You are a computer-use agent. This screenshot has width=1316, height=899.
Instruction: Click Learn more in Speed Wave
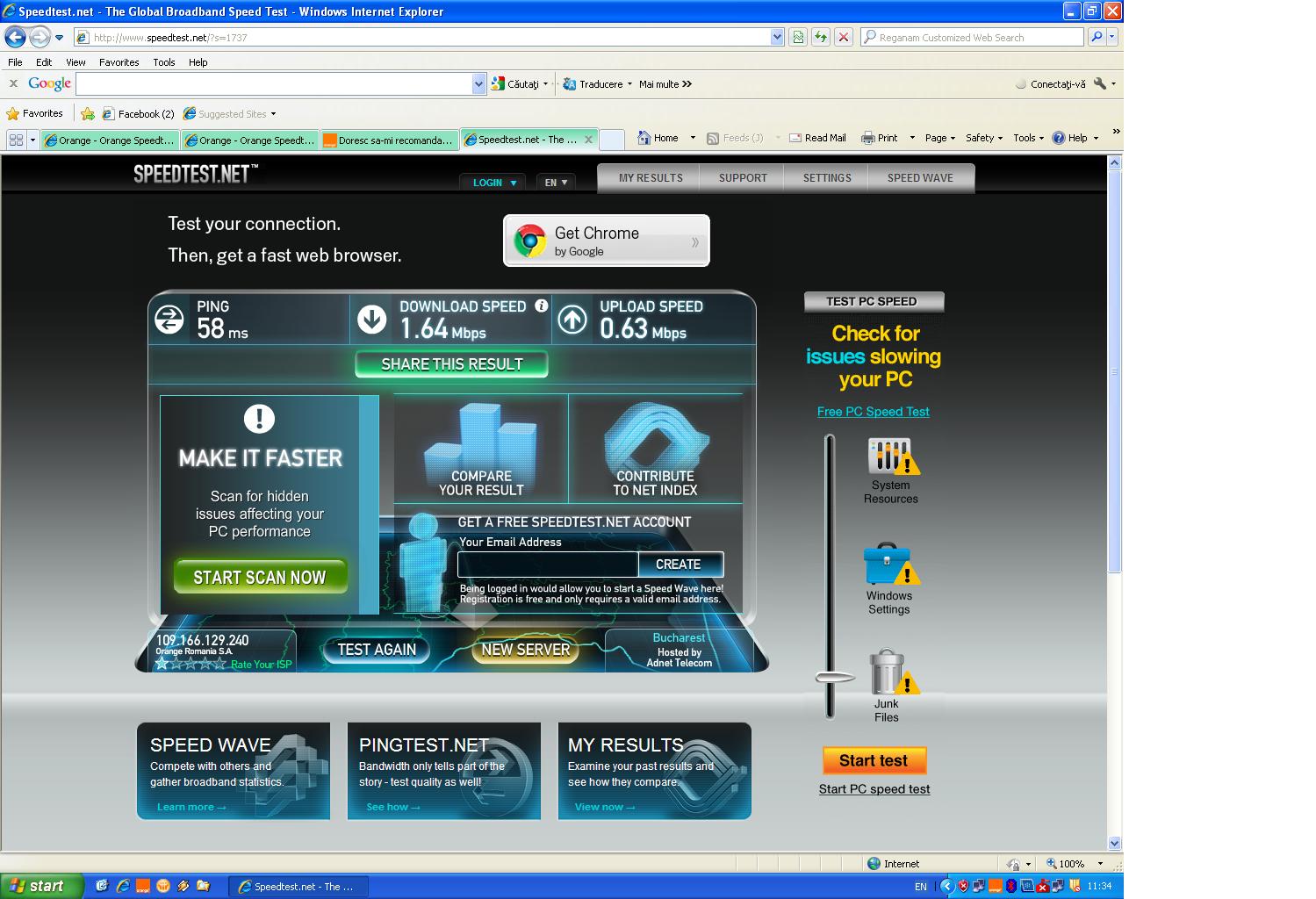coord(191,807)
